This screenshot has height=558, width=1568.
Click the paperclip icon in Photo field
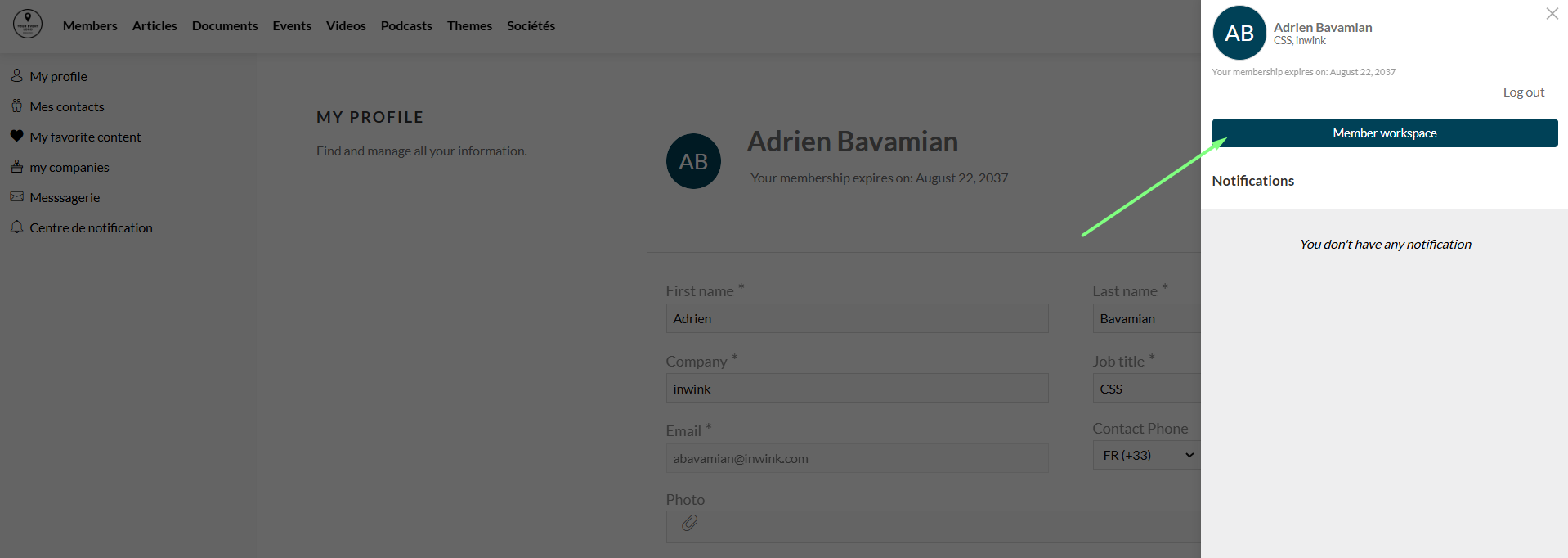(689, 523)
